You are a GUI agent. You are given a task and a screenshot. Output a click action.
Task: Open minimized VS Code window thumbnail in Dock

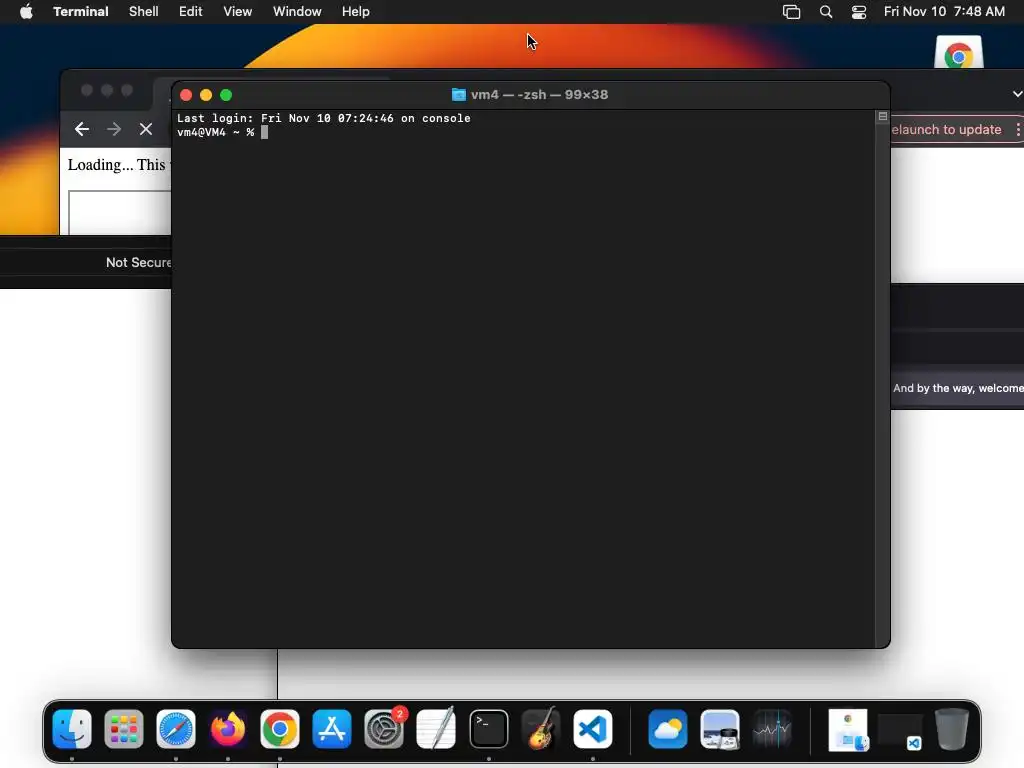click(x=900, y=731)
